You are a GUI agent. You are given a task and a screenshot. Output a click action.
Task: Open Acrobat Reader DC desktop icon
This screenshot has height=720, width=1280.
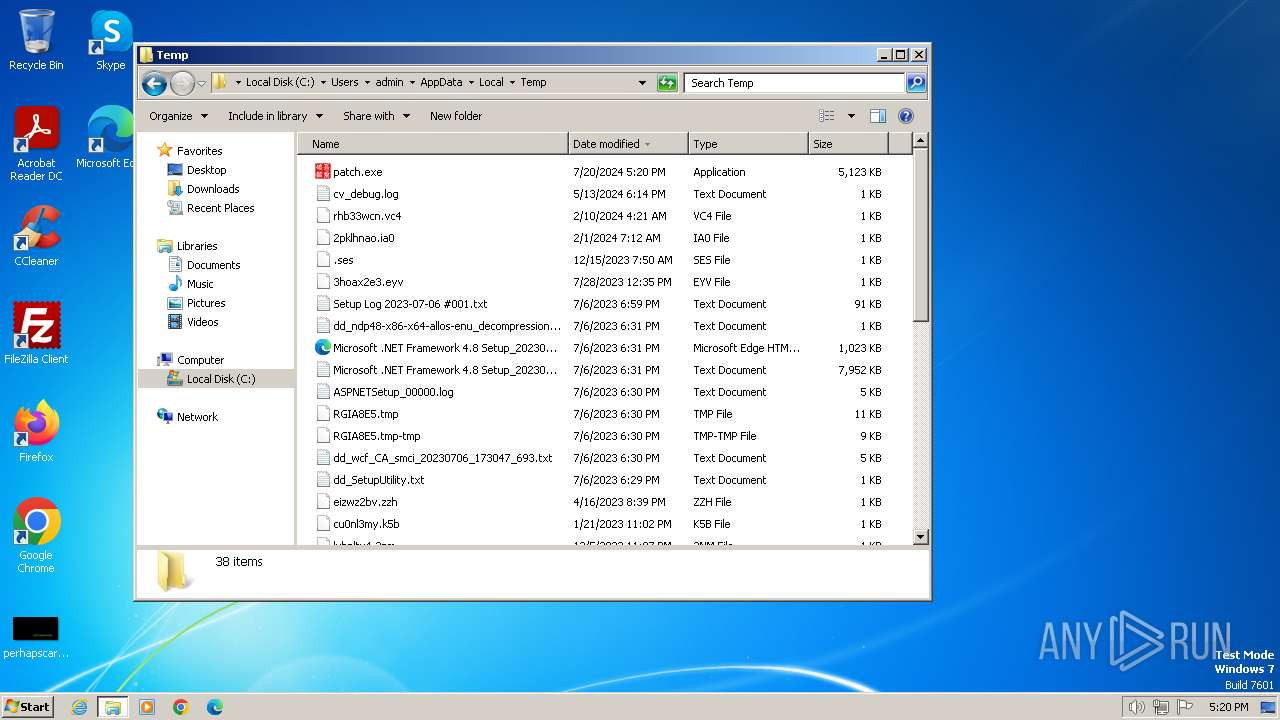[x=36, y=144]
